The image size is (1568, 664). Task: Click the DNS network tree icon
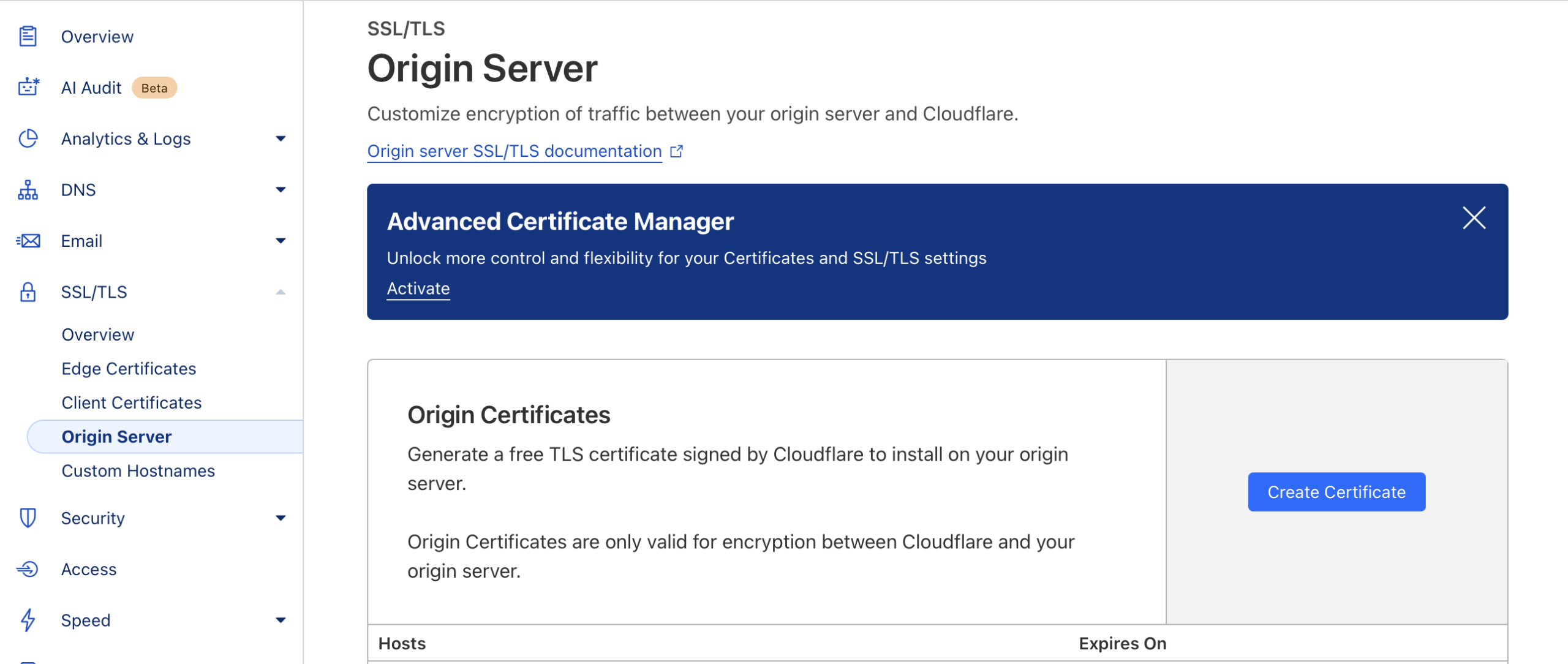28,190
